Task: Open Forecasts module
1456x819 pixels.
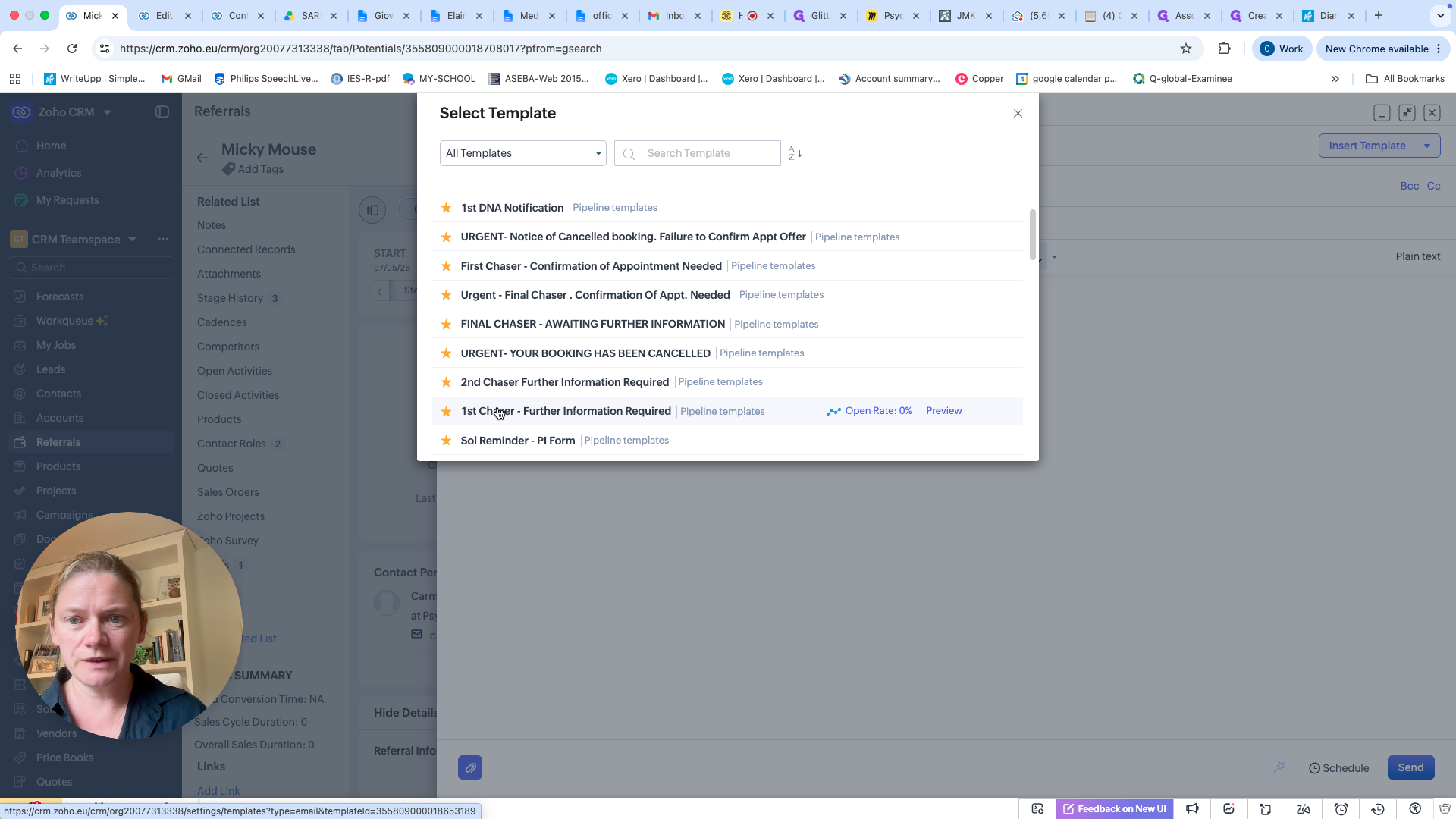Action: [60, 297]
